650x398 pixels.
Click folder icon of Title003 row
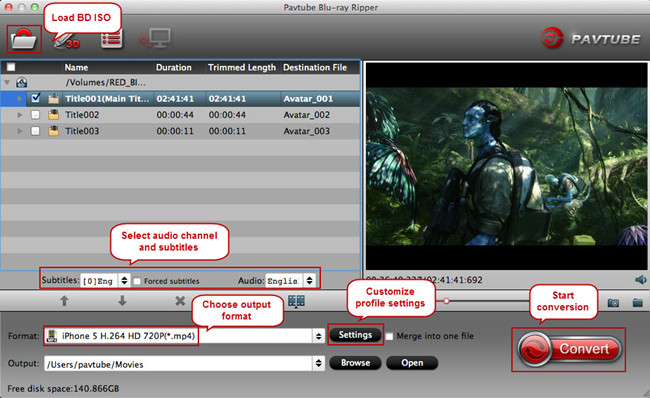click(53, 131)
